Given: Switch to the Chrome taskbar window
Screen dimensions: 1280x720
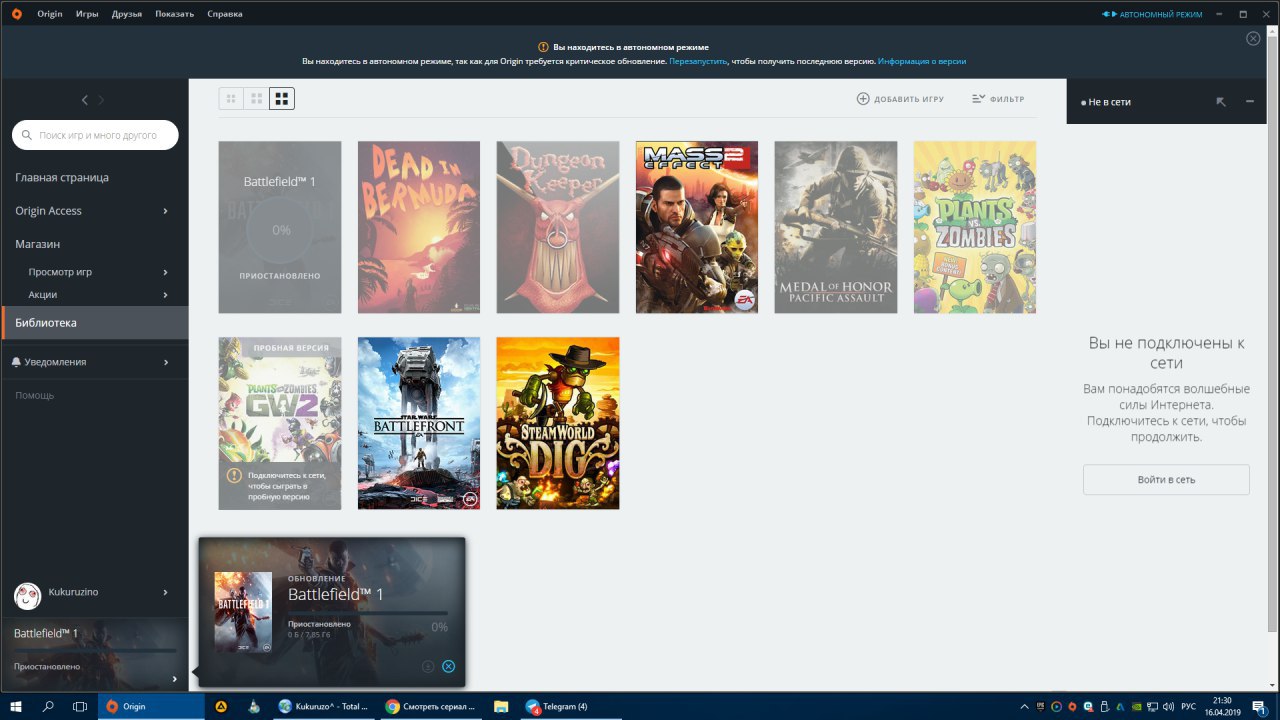Looking at the screenshot, I should (x=431, y=706).
